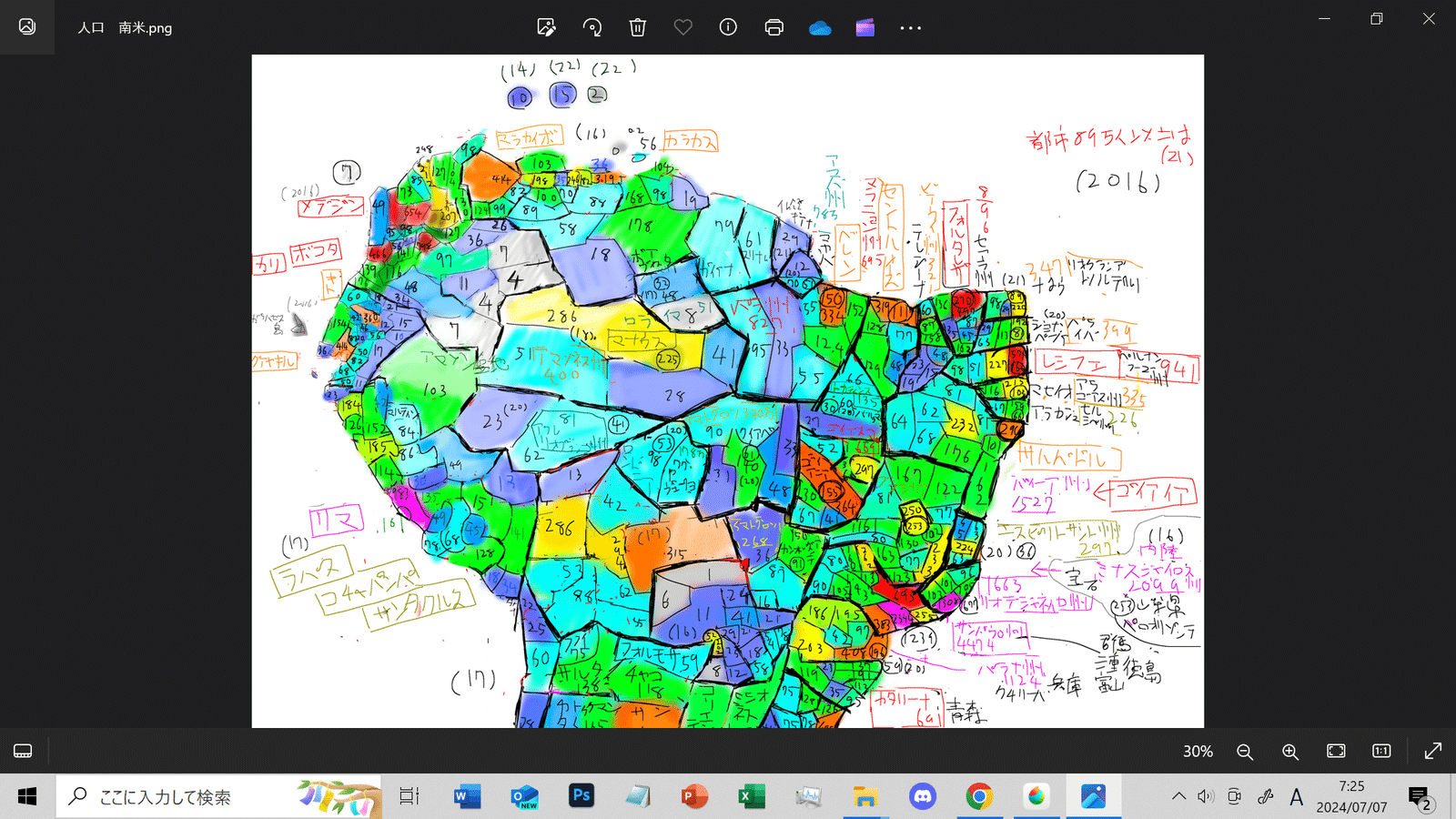Mark the image as favorite with the heart

[682, 27]
